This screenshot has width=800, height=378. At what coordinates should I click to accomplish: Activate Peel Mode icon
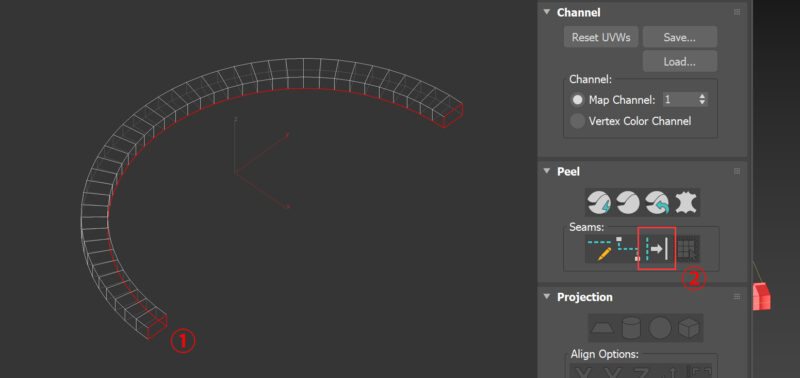point(628,203)
